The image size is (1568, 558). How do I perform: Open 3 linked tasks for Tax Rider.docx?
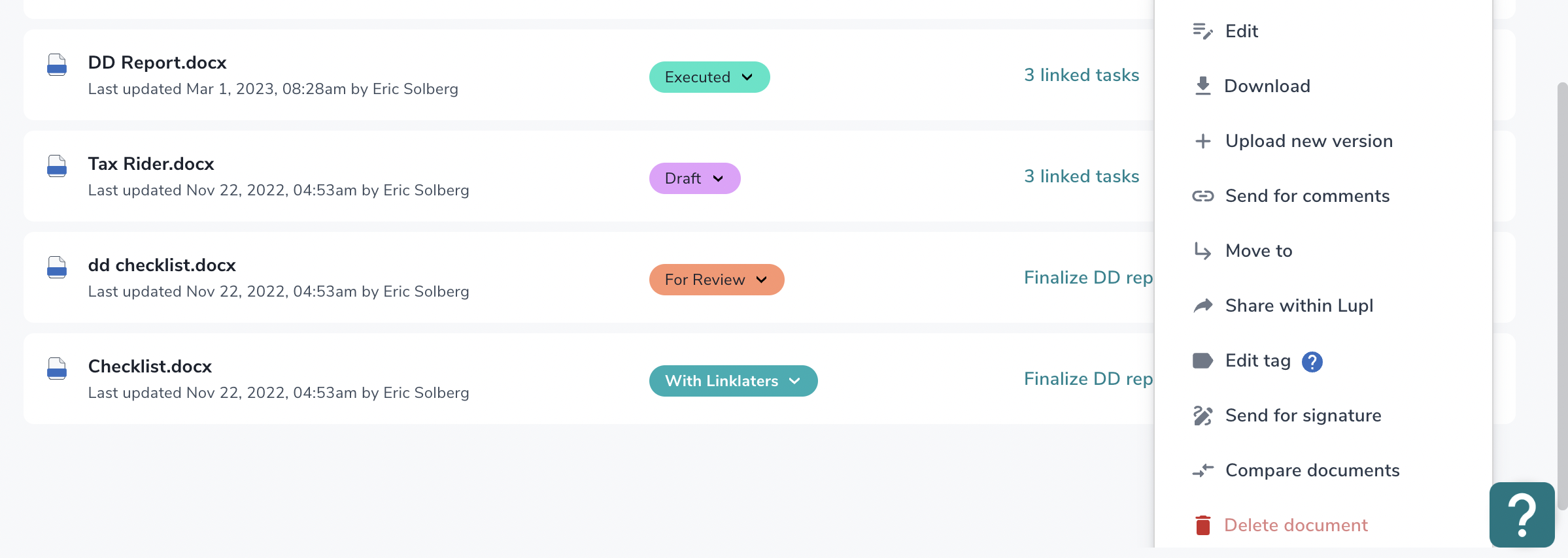(1082, 176)
